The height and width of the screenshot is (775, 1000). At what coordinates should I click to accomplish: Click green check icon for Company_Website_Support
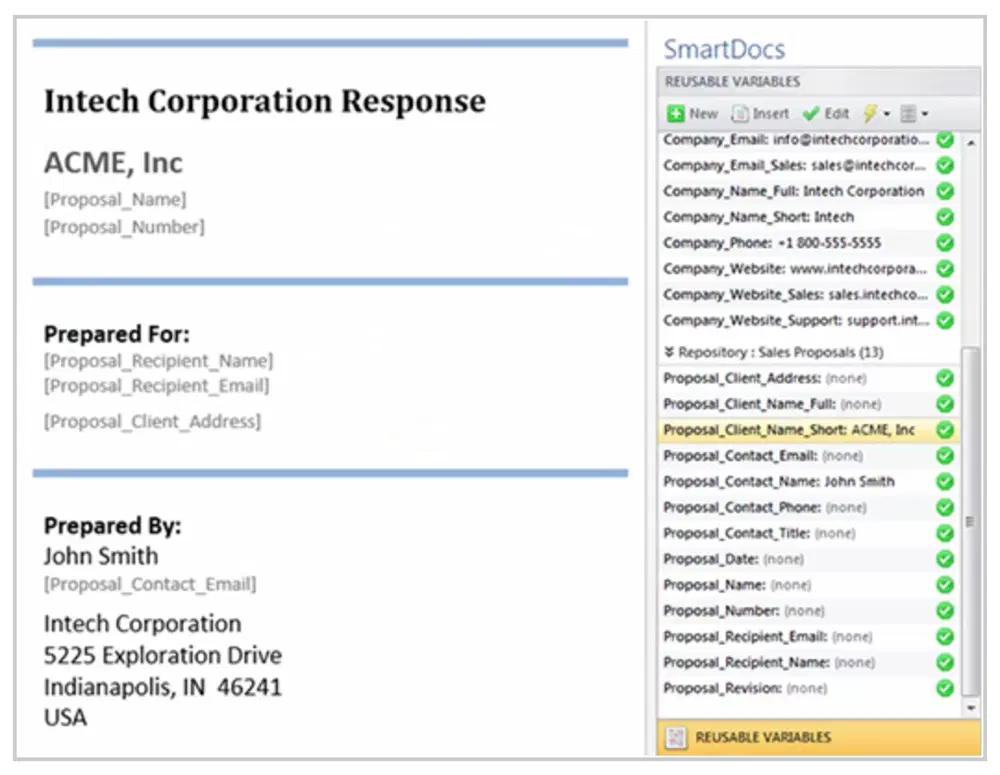tap(945, 320)
